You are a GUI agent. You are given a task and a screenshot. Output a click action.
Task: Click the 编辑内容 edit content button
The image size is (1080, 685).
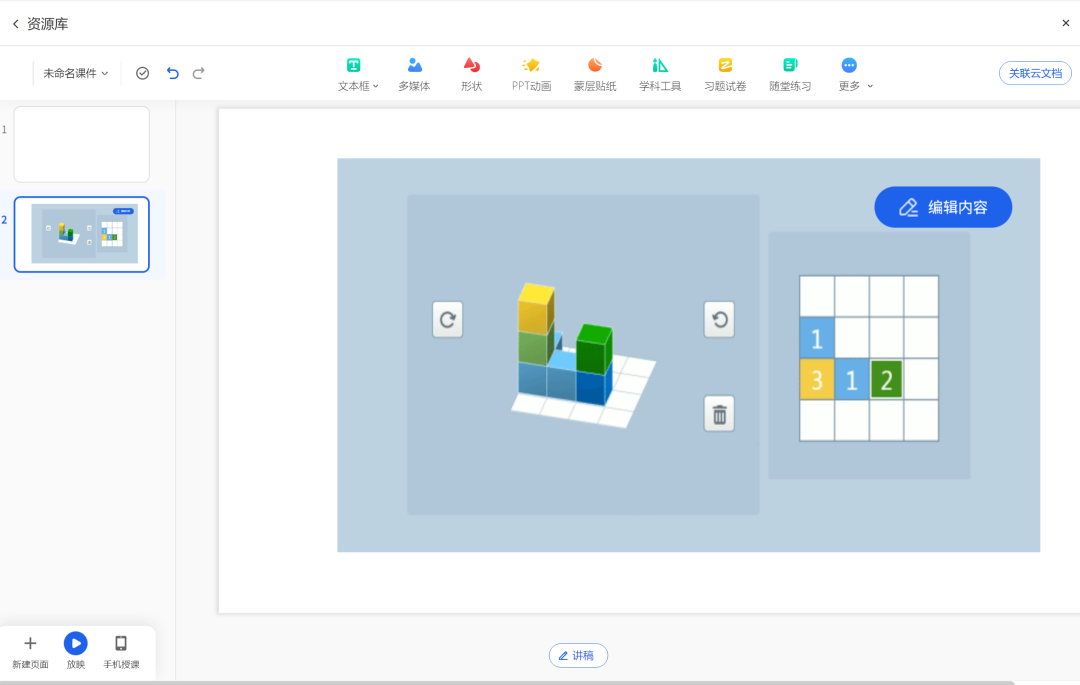(x=943, y=207)
